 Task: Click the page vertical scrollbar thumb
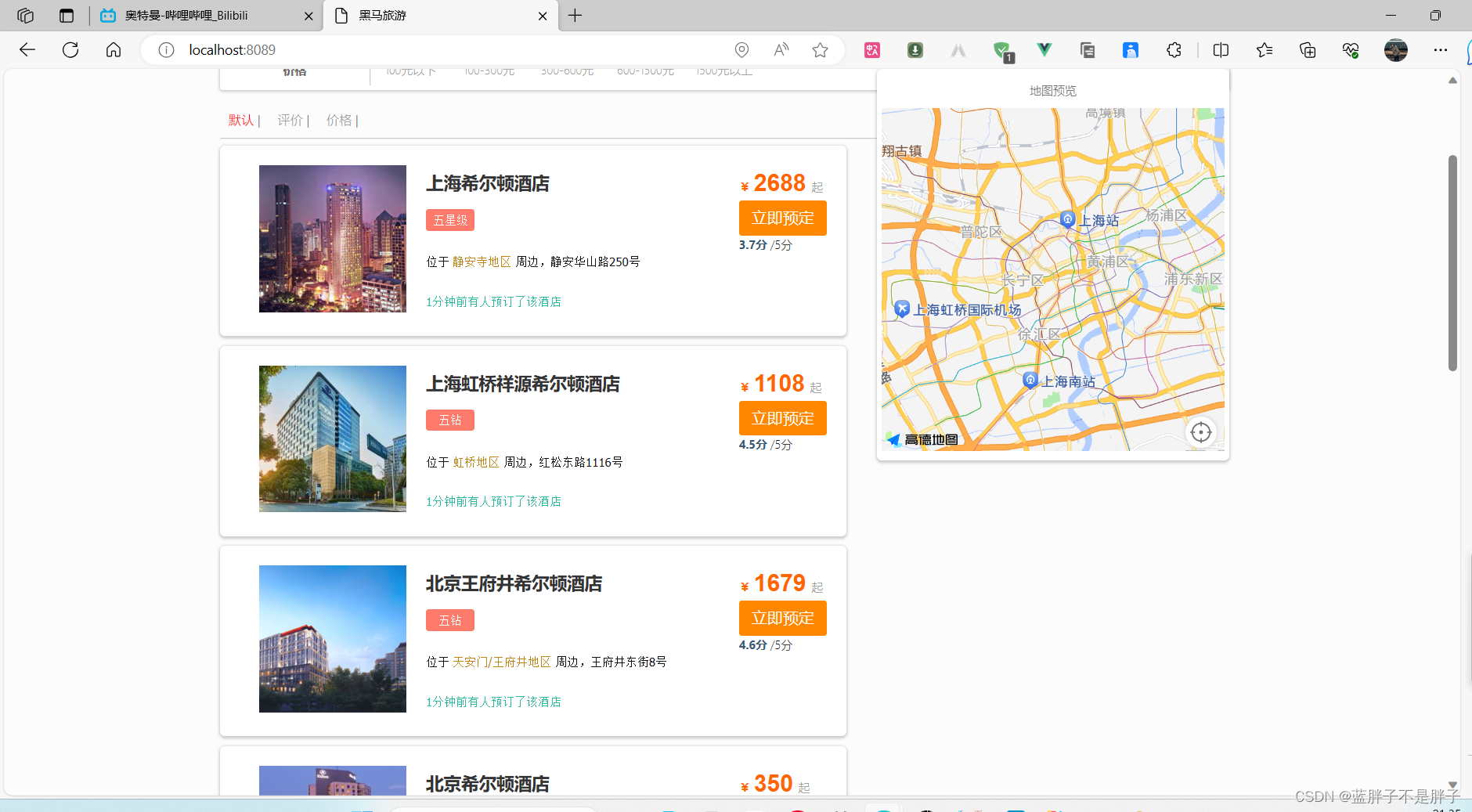point(1452,262)
